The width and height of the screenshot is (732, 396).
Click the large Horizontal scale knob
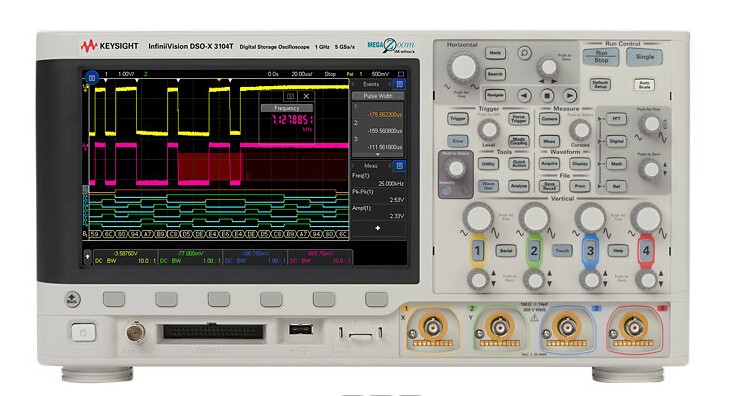click(464, 68)
